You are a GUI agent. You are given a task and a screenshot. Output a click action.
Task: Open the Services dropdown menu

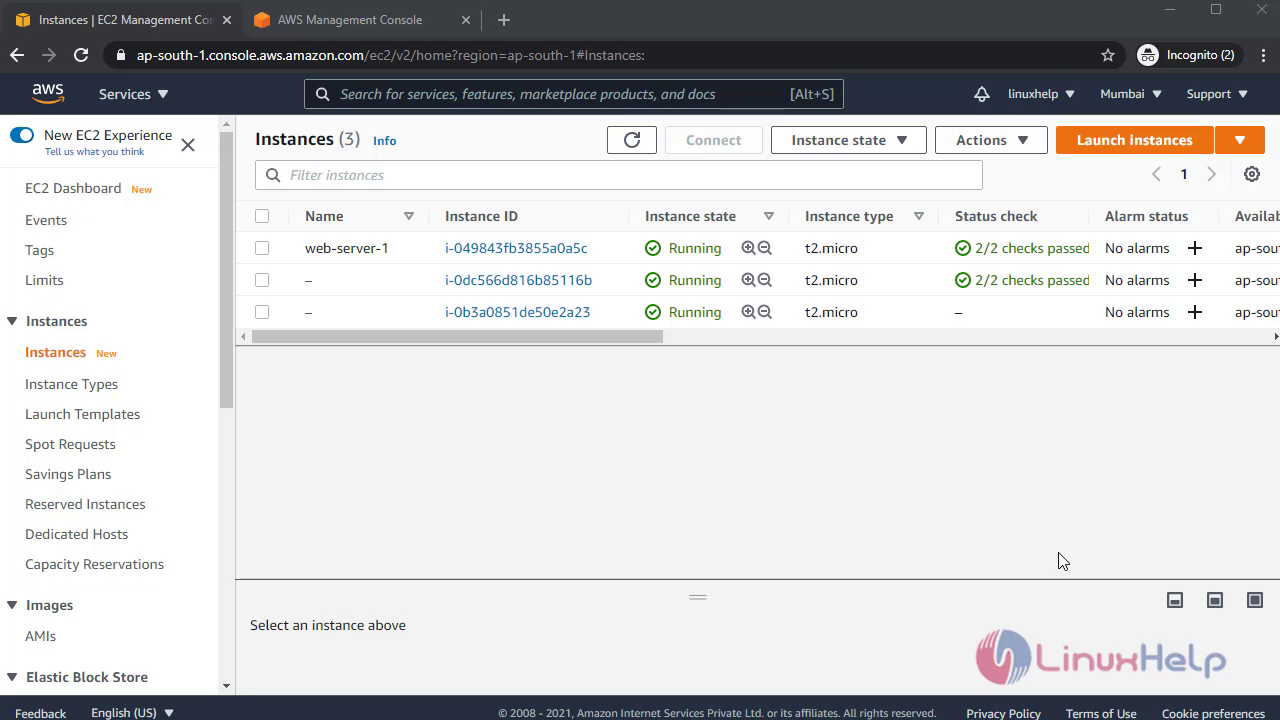coord(133,94)
